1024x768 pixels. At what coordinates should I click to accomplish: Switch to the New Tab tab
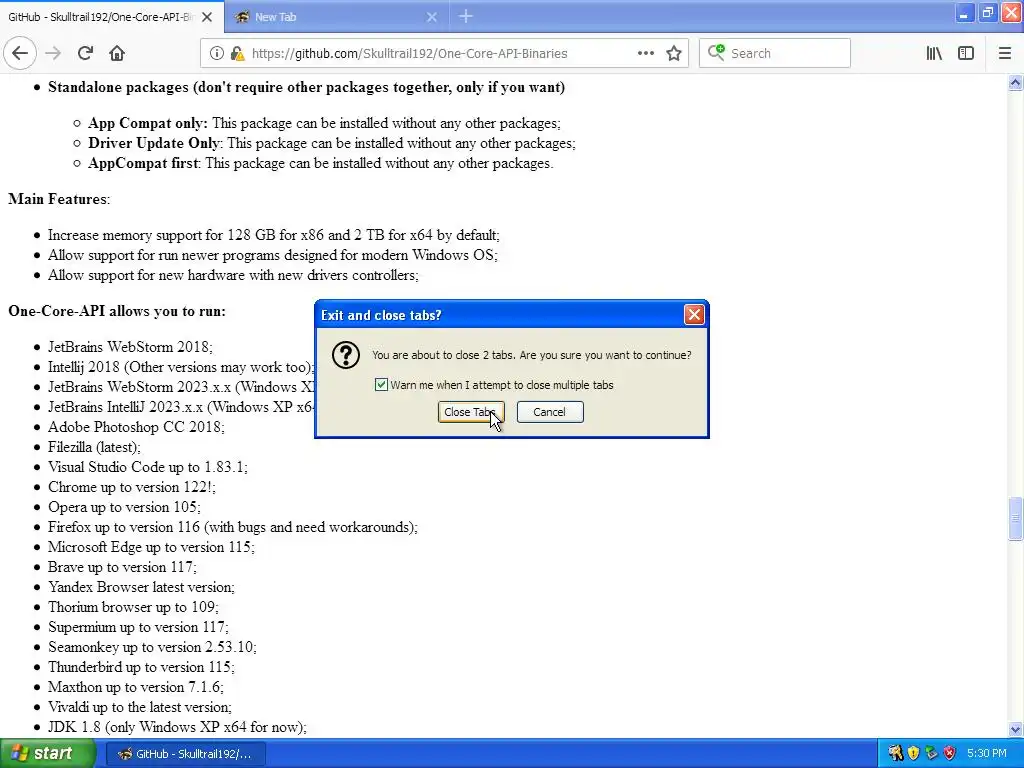click(x=327, y=17)
